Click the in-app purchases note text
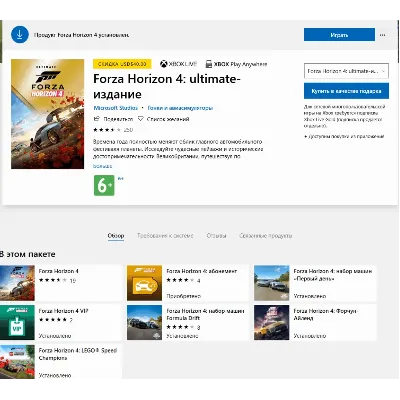The width and height of the screenshot is (400, 400). [x=344, y=136]
